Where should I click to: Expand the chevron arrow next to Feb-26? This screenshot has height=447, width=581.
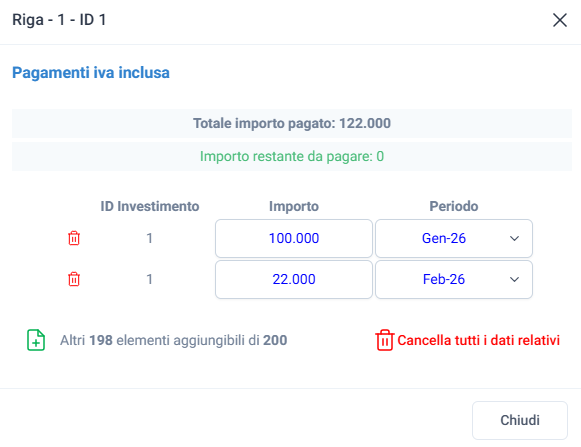[x=514, y=279]
